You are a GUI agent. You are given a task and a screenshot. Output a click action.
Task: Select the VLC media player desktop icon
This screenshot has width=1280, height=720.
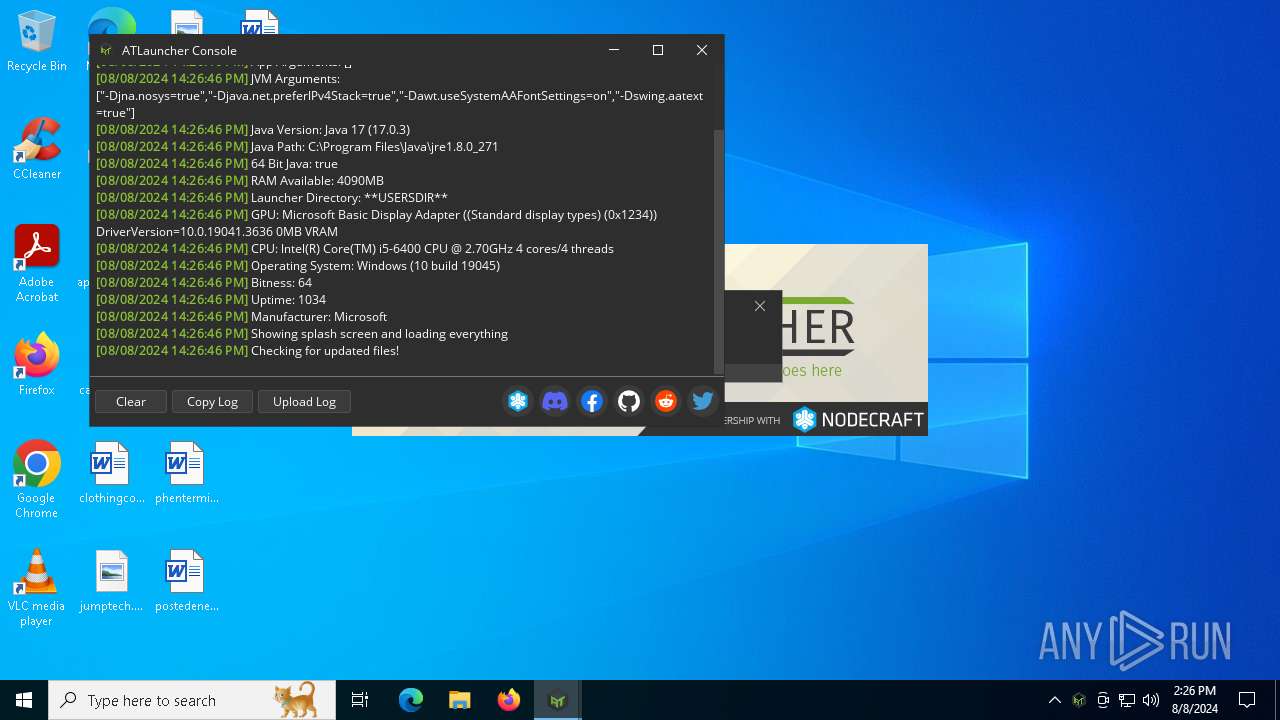pos(37,588)
